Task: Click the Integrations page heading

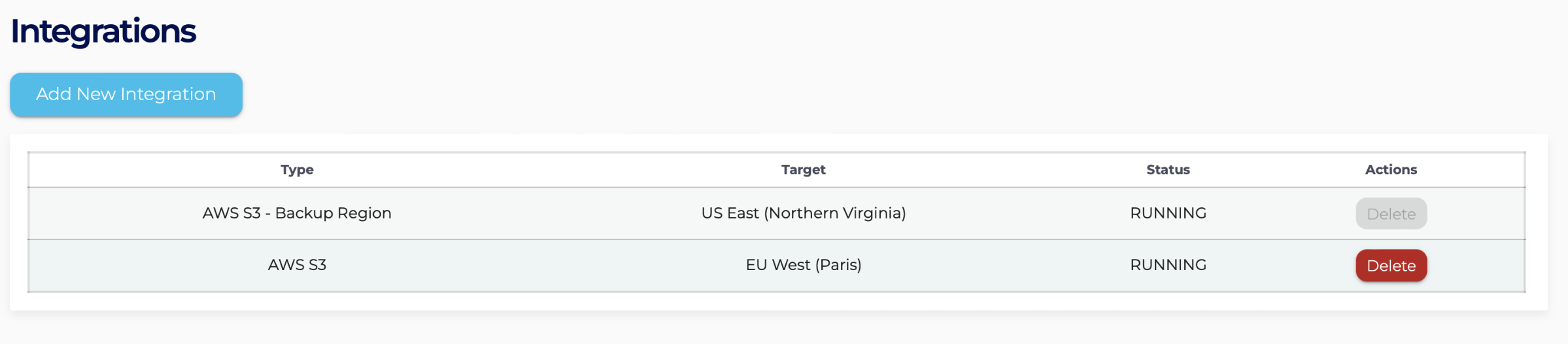Action: click(x=103, y=31)
